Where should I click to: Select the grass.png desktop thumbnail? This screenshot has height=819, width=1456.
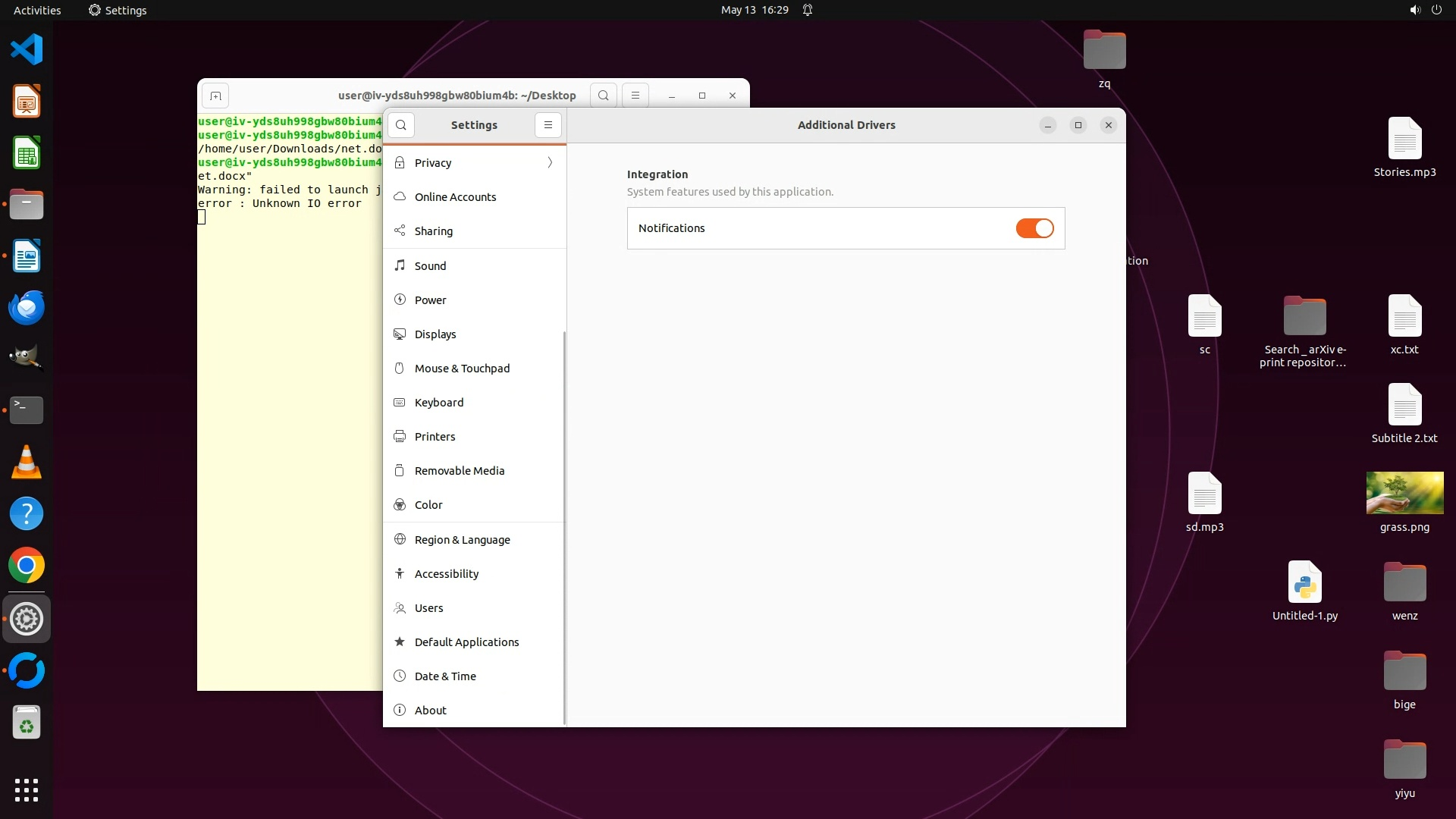(x=1404, y=494)
